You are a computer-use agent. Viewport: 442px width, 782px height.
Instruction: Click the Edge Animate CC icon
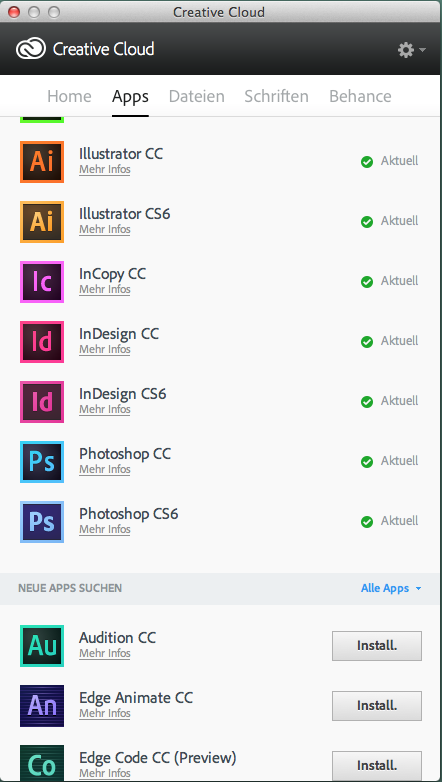(42, 706)
